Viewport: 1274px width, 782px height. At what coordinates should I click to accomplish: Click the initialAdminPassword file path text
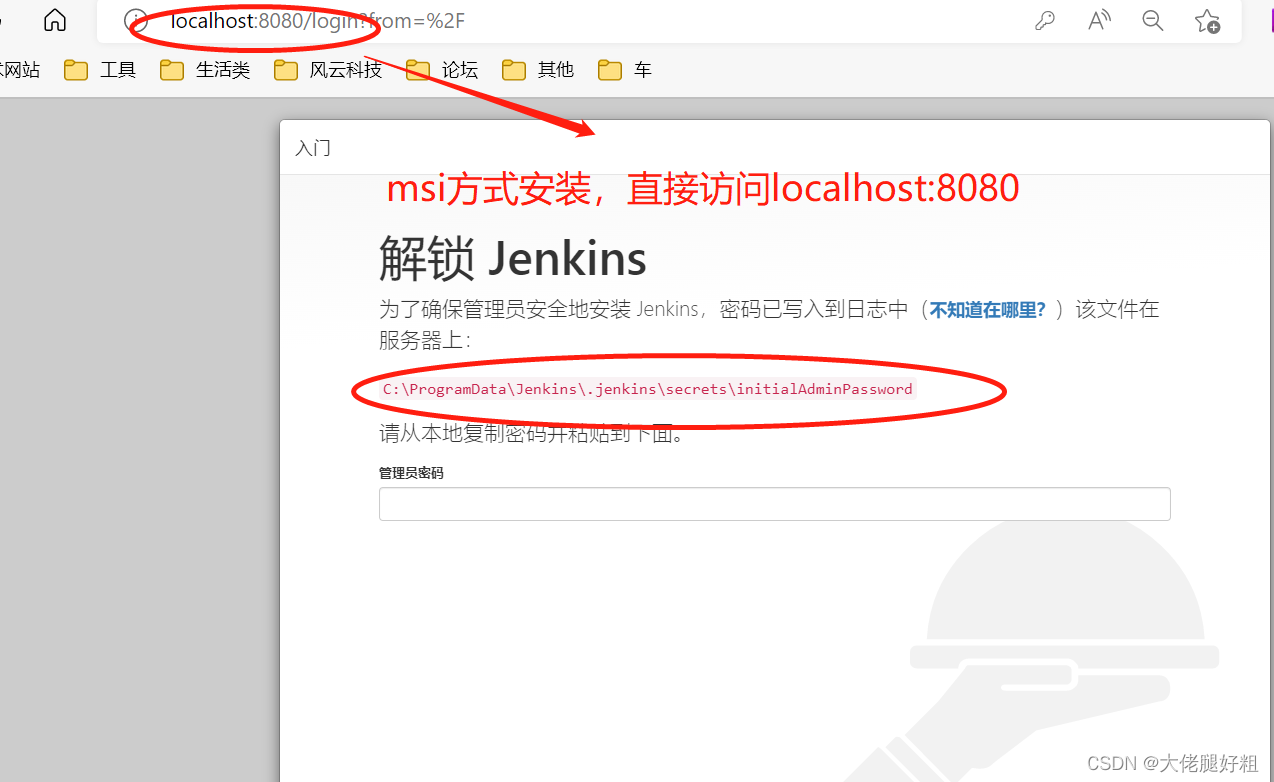[648, 389]
